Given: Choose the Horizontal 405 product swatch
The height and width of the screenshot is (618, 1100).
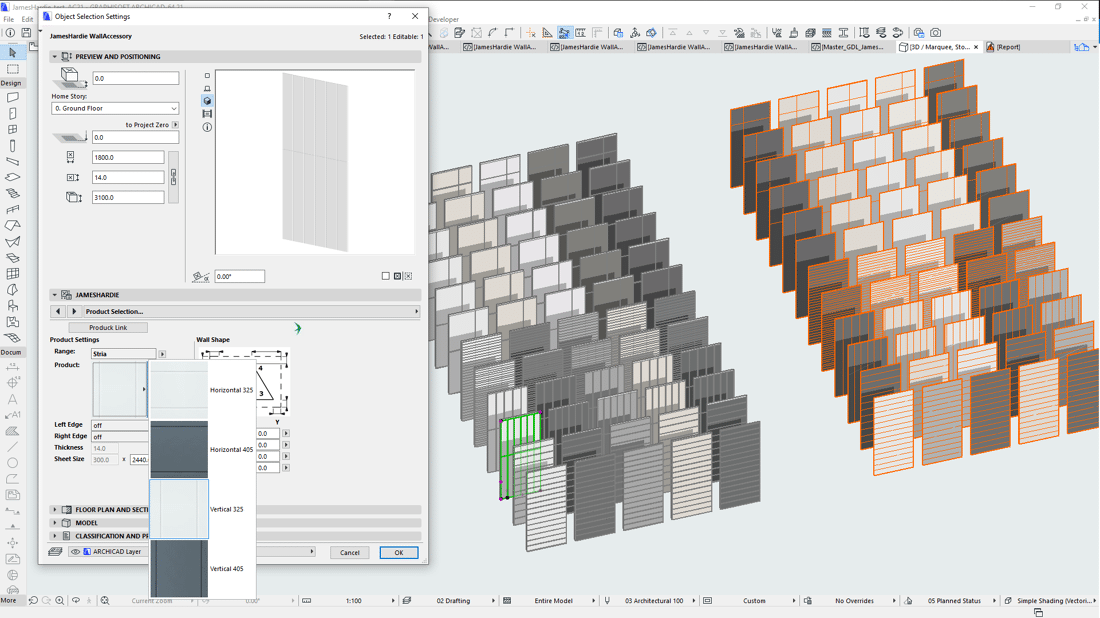Looking at the screenshot, I should click(180, 450).
